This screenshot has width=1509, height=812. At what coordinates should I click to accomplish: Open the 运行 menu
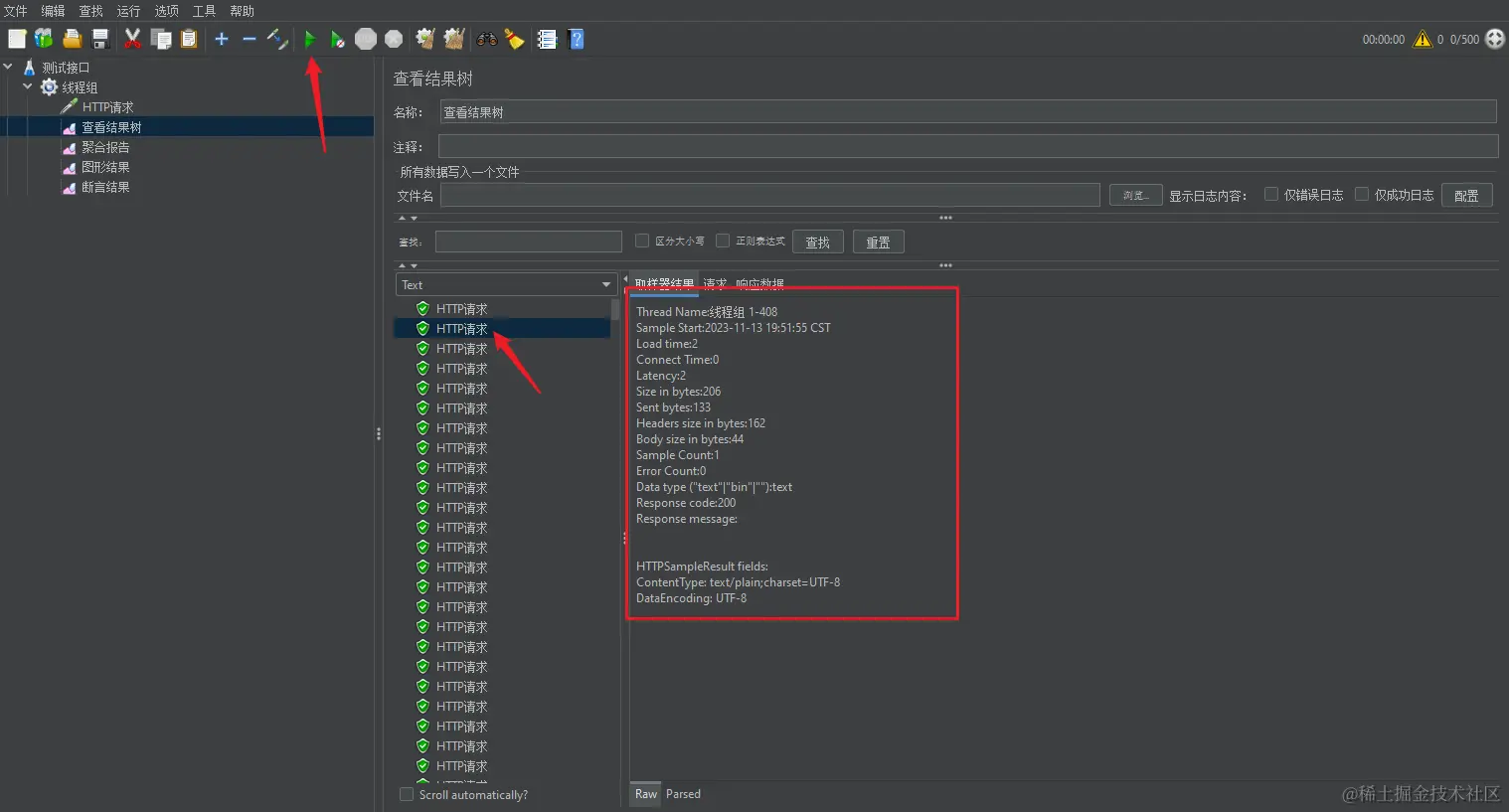(x=128, y=11)
